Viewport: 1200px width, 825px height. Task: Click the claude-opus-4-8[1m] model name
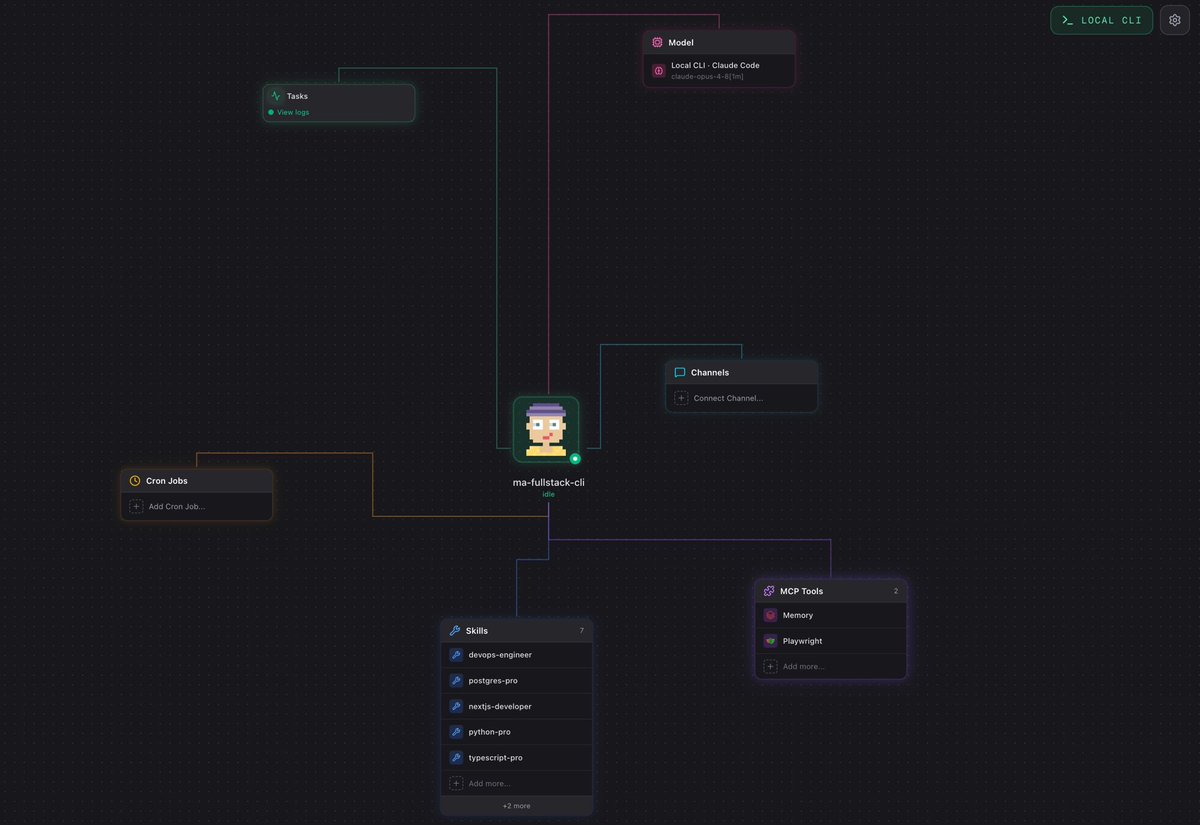pyautogui.click(x=707, y=76)
